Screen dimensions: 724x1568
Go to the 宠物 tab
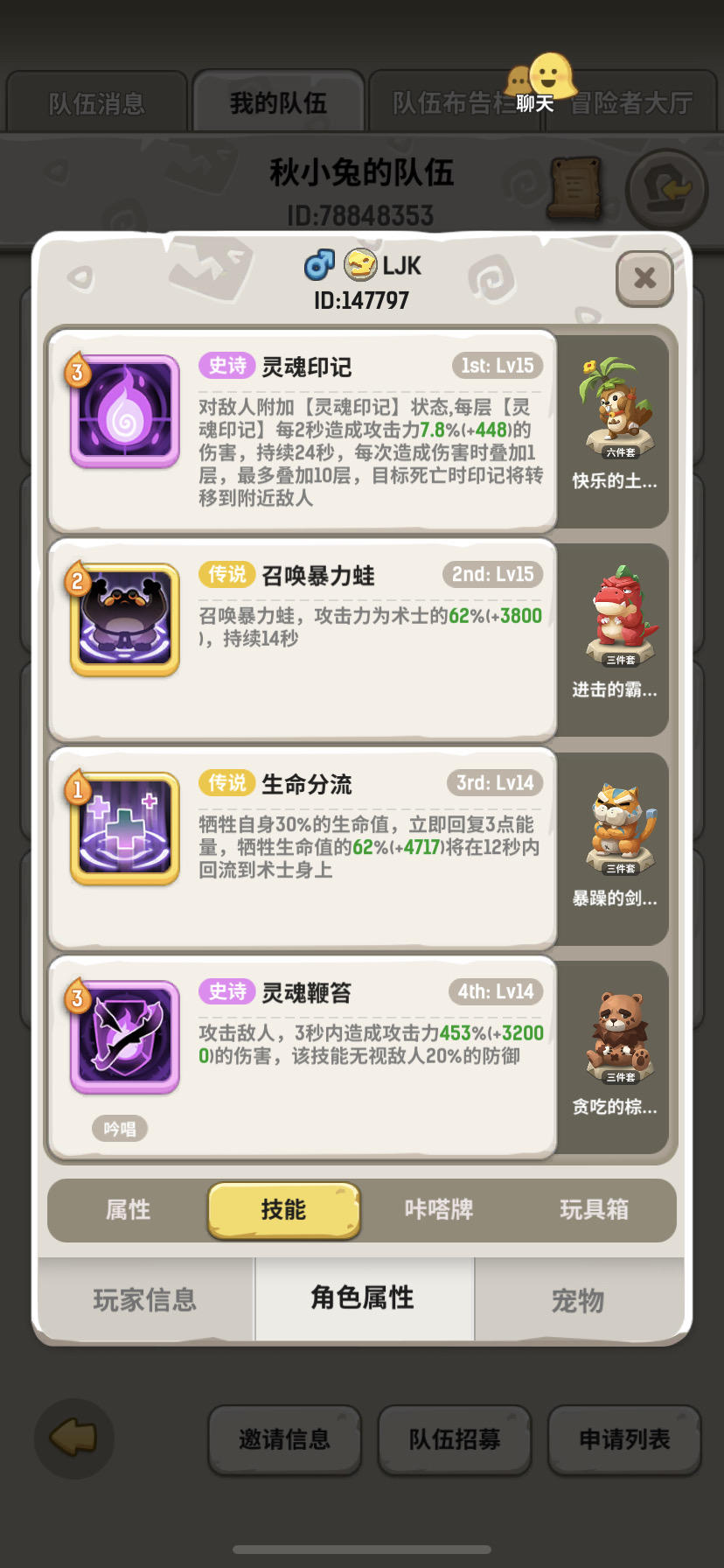pyautogui.click(x=579, y=1299)
